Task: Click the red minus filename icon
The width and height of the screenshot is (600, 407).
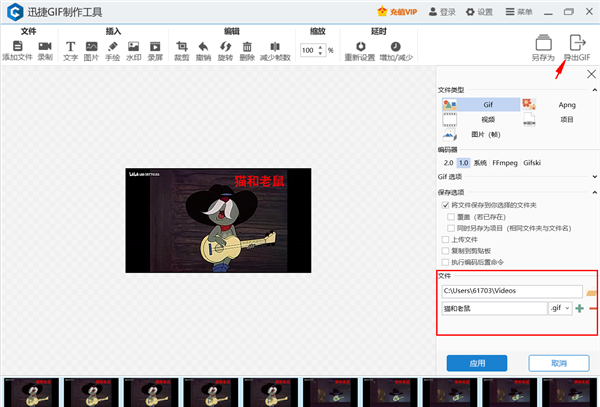Action: click(593, 308)
